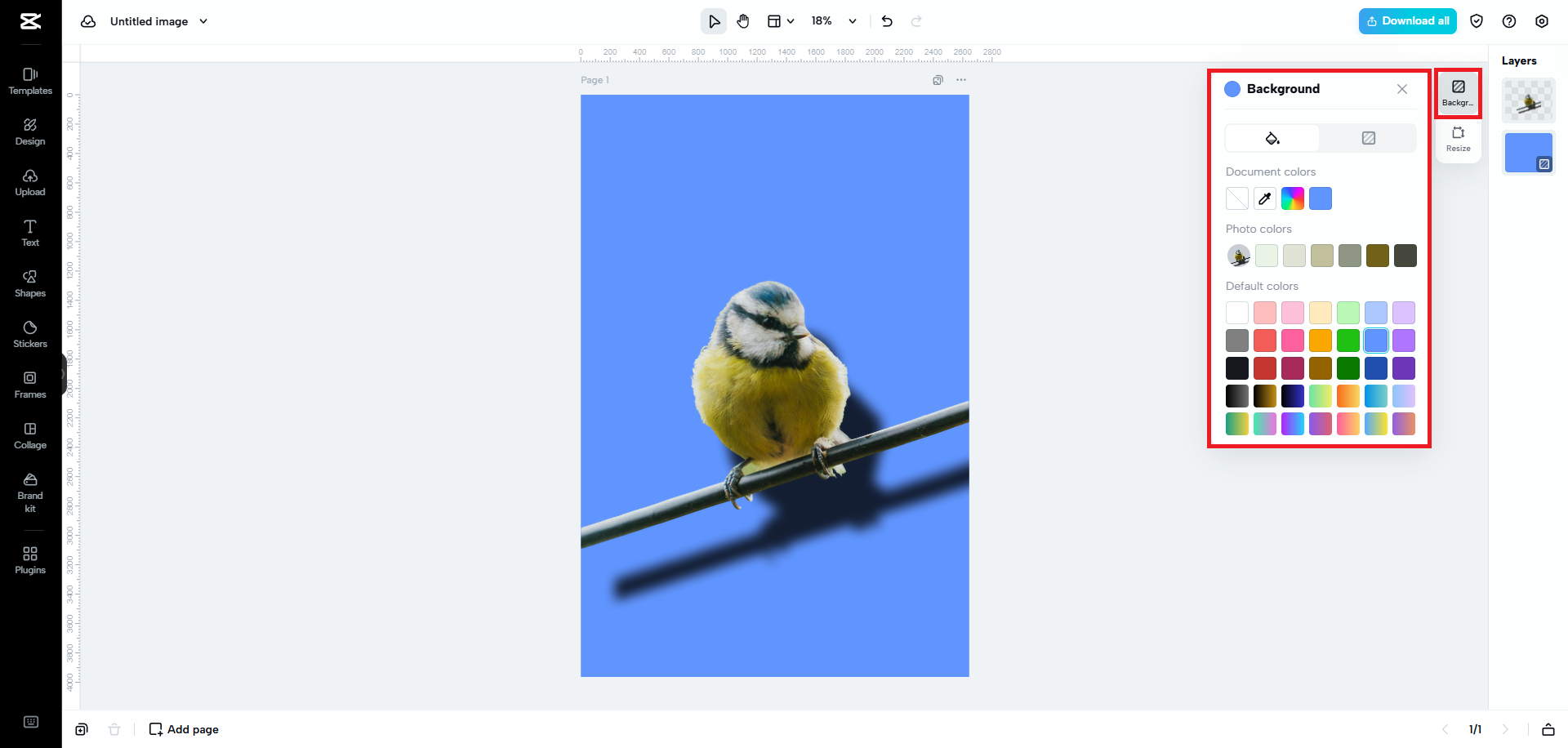Image resolution: width=1568 pixels, height=748 pixels.
Task: Click the Undo arrow
Action: pos(887,21)
